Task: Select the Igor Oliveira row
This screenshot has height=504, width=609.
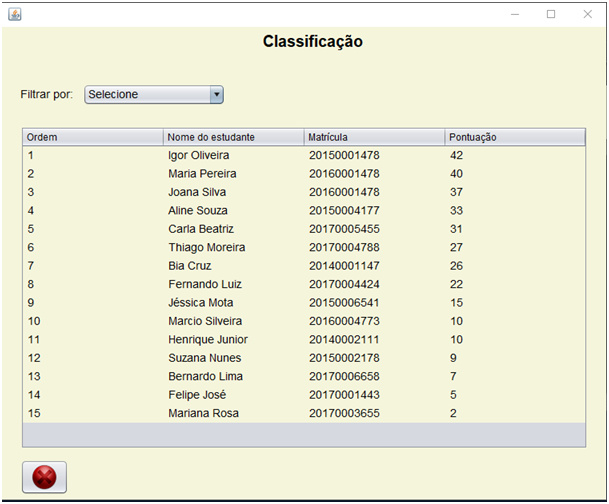Action: point(304,155)
